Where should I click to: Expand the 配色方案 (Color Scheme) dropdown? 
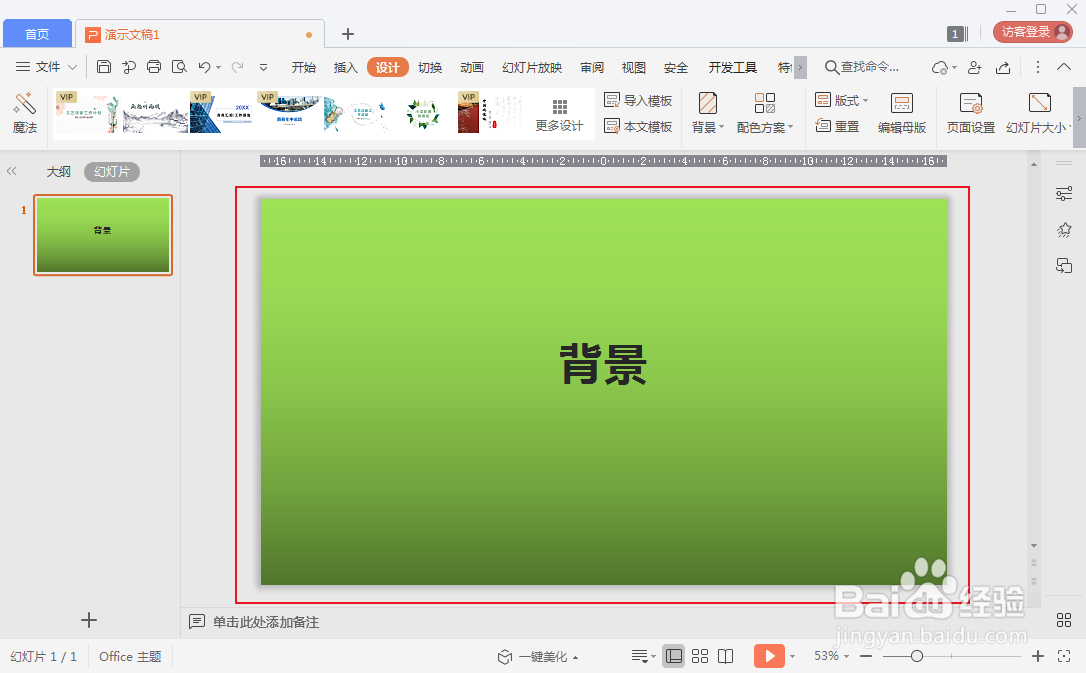point(765,127)
